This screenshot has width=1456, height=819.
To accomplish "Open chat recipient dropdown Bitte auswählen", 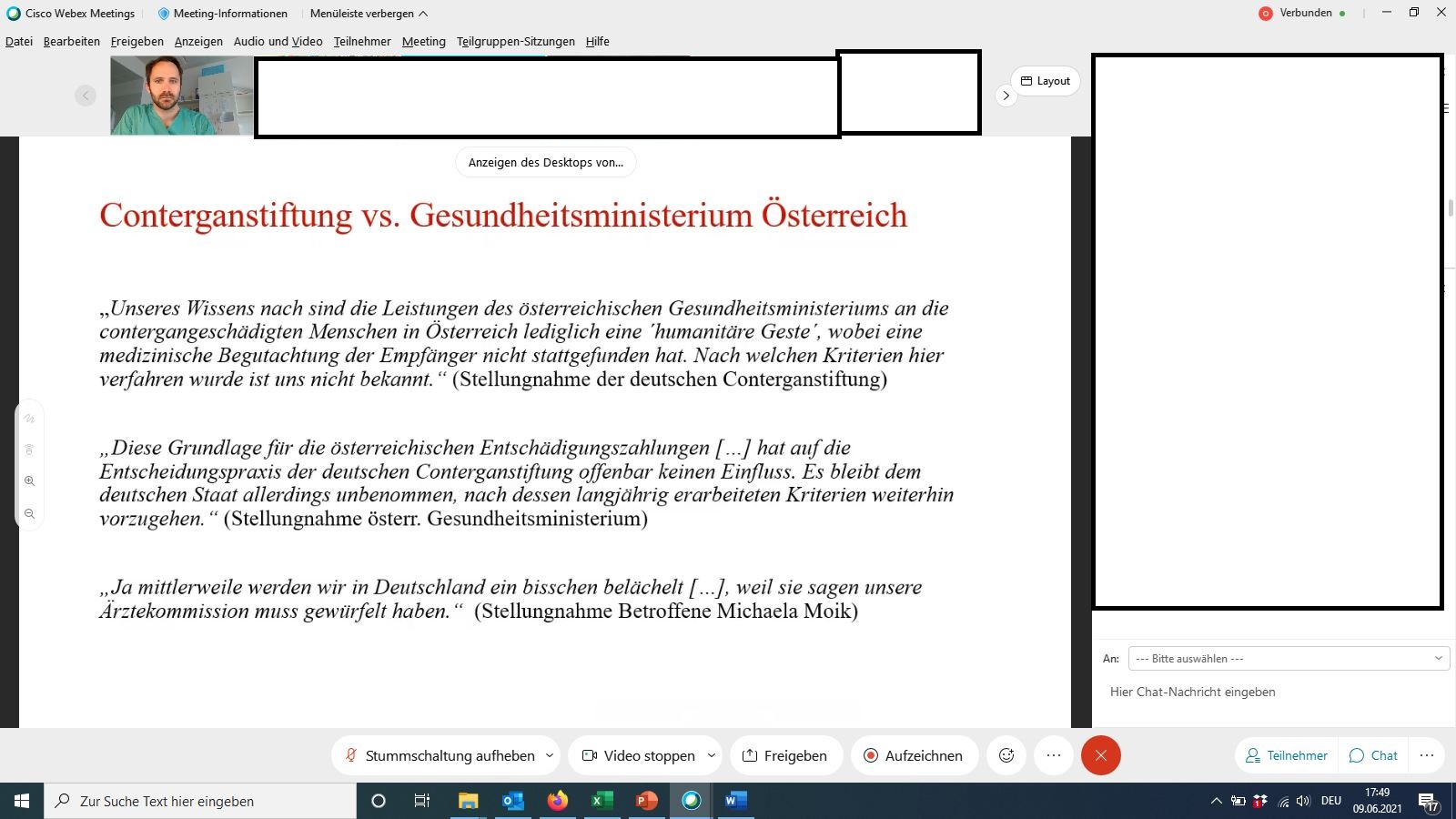I will click(1289, 658).
